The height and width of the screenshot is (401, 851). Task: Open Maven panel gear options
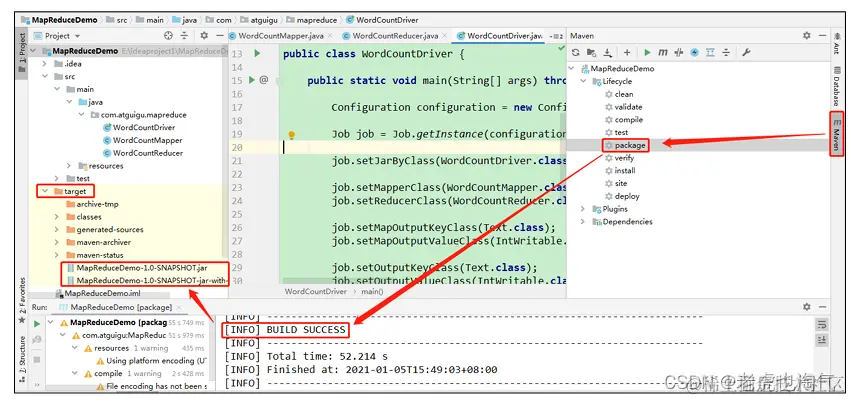click(807, 35)
